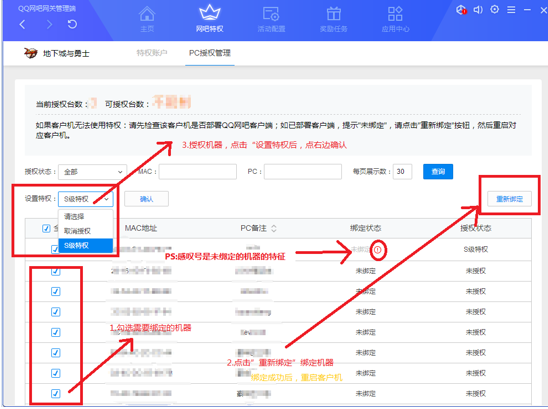Screen dimensions: 548x409
Task: Open the hamburger menu icon
Action: point(511,10)
